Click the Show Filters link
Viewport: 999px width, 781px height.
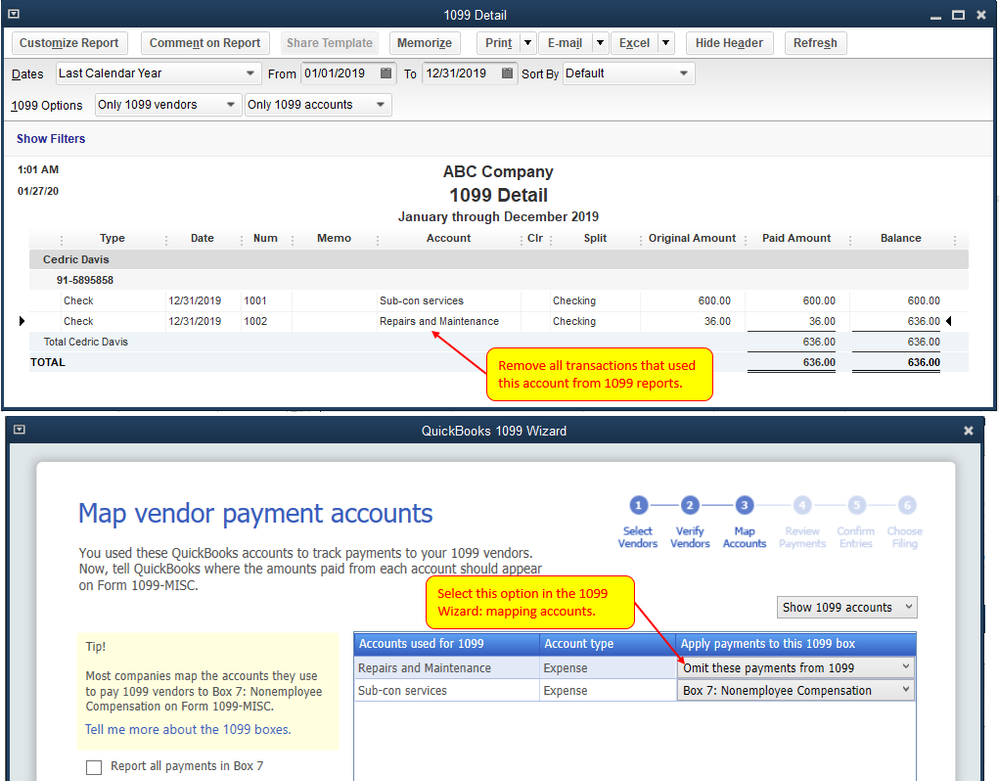pyautogui.click(x=51, y=139)
